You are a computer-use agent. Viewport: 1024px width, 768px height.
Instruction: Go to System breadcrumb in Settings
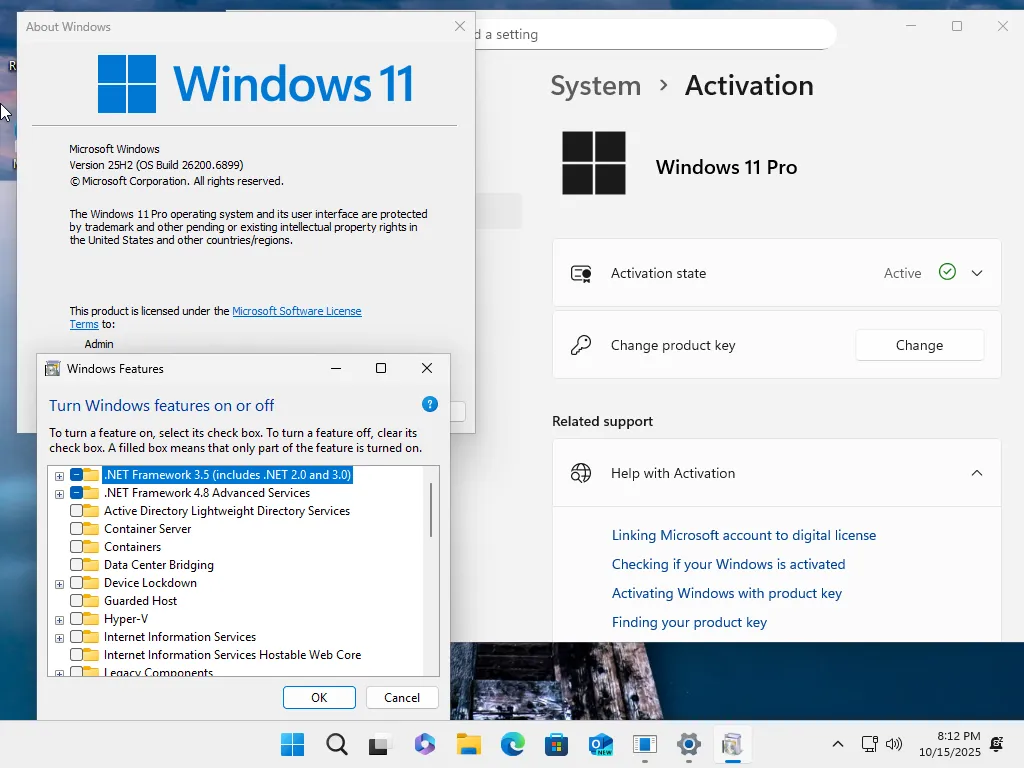click(x=596, y=86)
